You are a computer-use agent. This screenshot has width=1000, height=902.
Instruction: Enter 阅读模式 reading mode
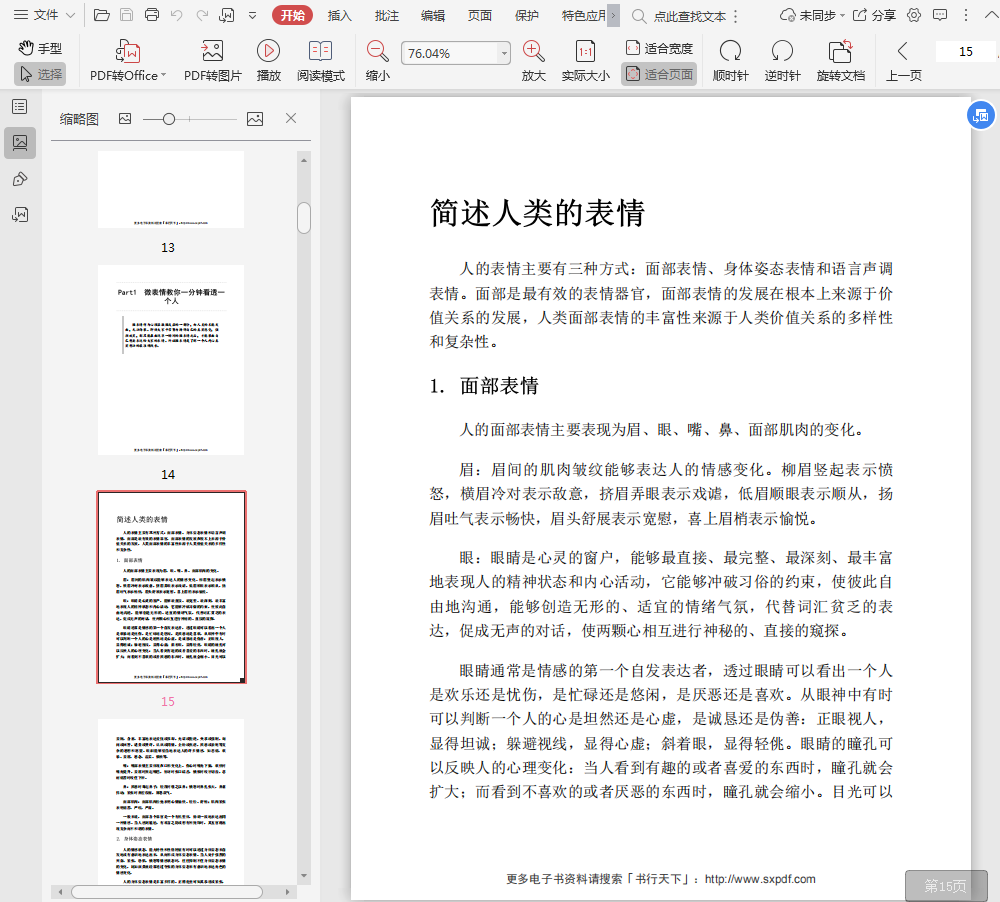coord(320,52)
